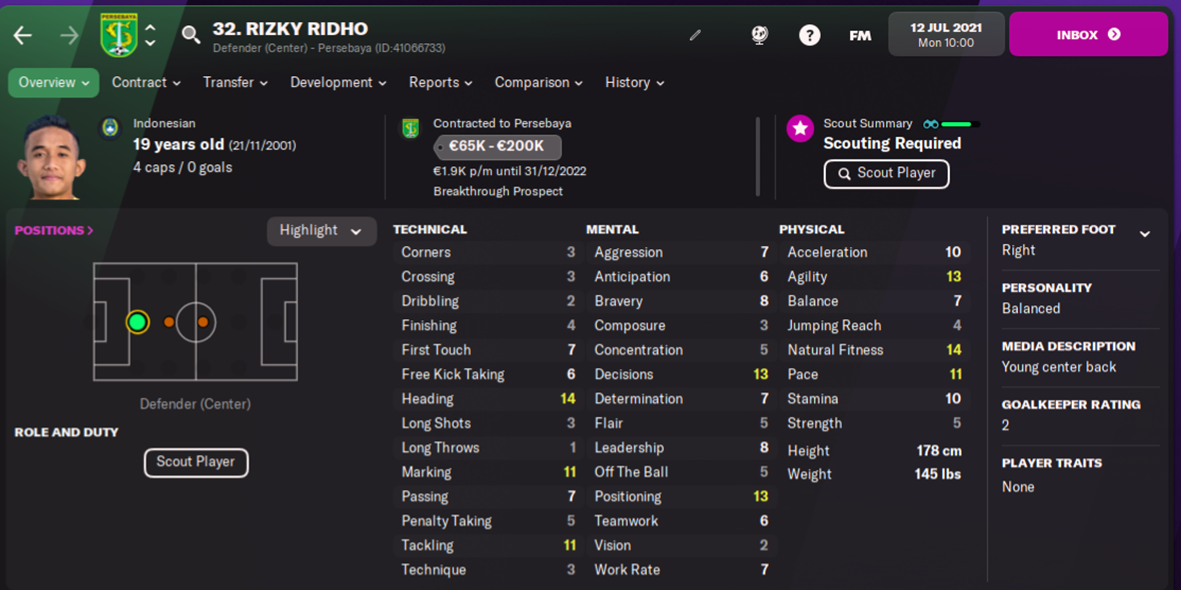
Task: Open the Overview dropdown tab
Action: (54, 83)
